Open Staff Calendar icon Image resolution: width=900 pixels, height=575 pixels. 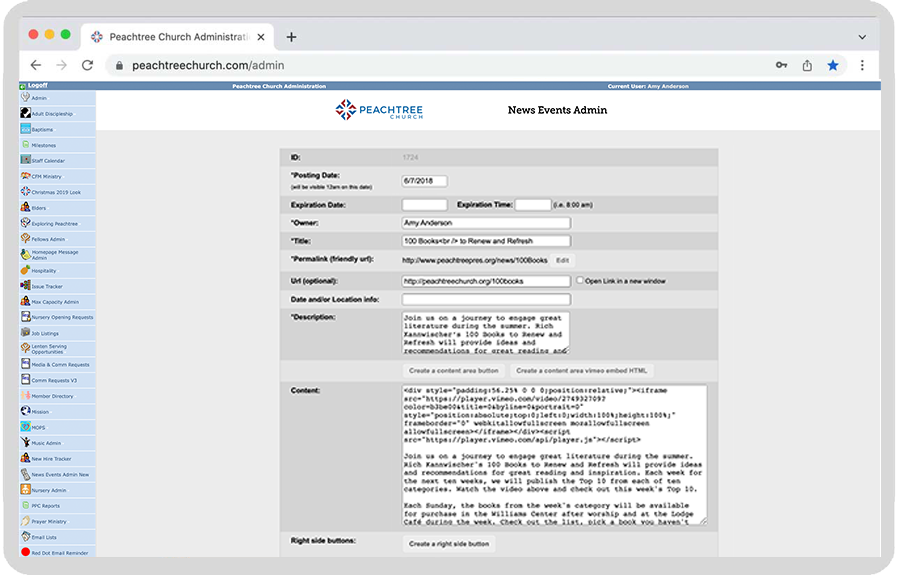click(25, 160)
